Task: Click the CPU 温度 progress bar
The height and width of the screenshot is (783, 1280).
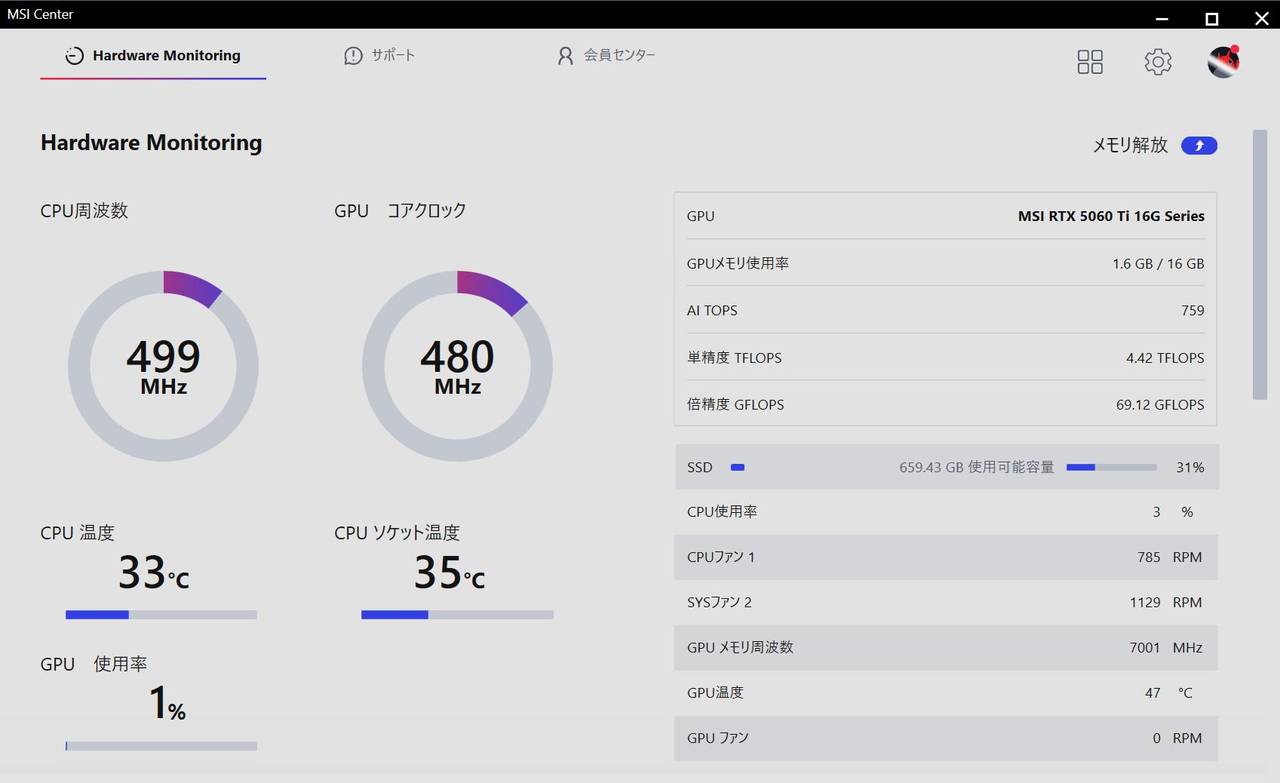Action: [161, 615]
